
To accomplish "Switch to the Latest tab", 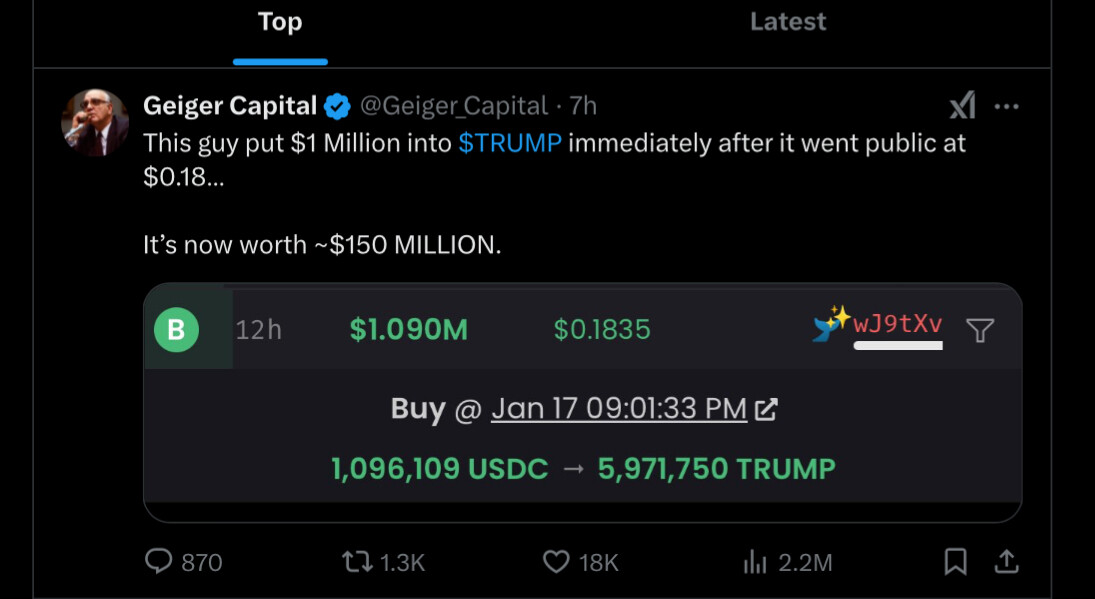I will pos(788,22).
